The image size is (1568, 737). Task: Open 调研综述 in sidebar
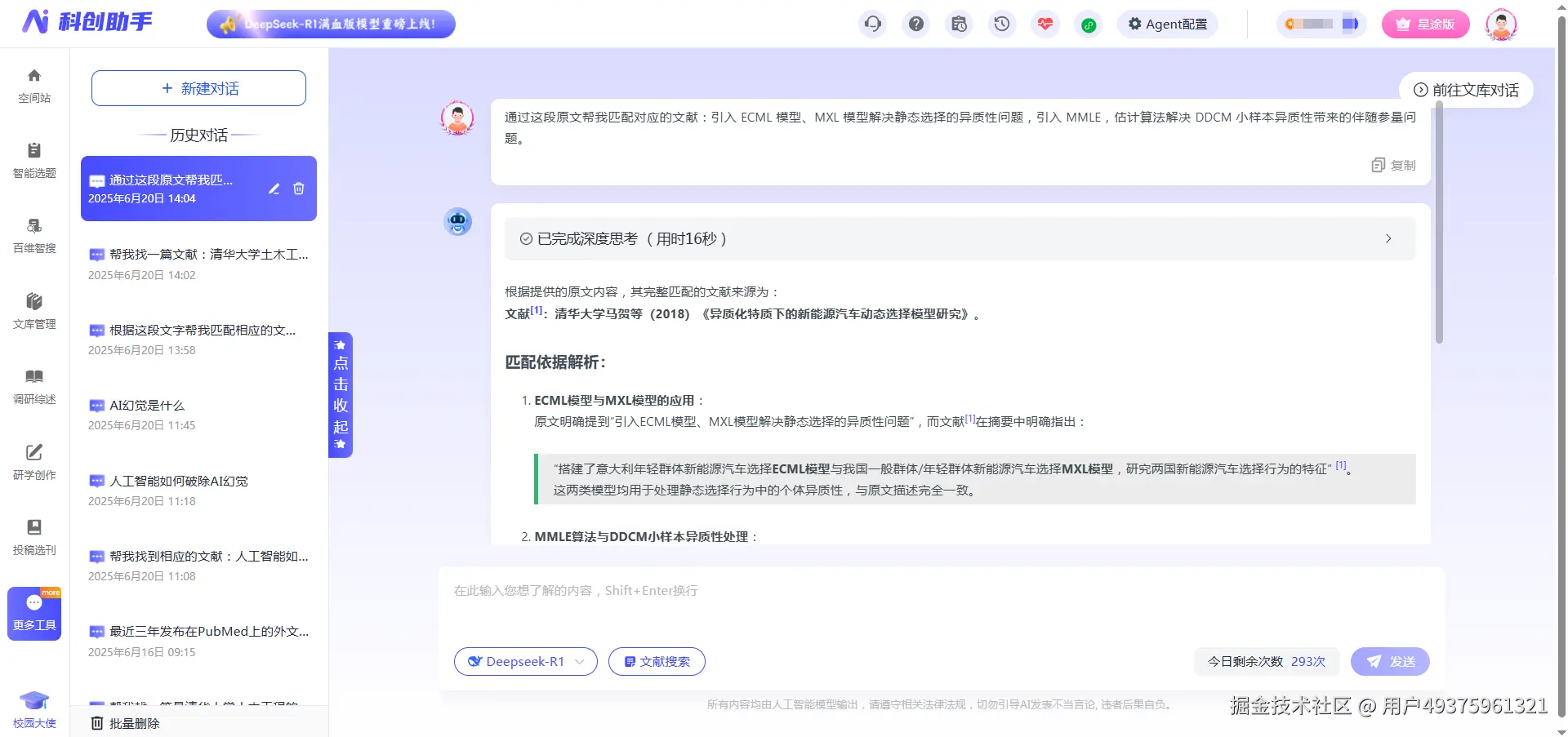tap(34, 387)
